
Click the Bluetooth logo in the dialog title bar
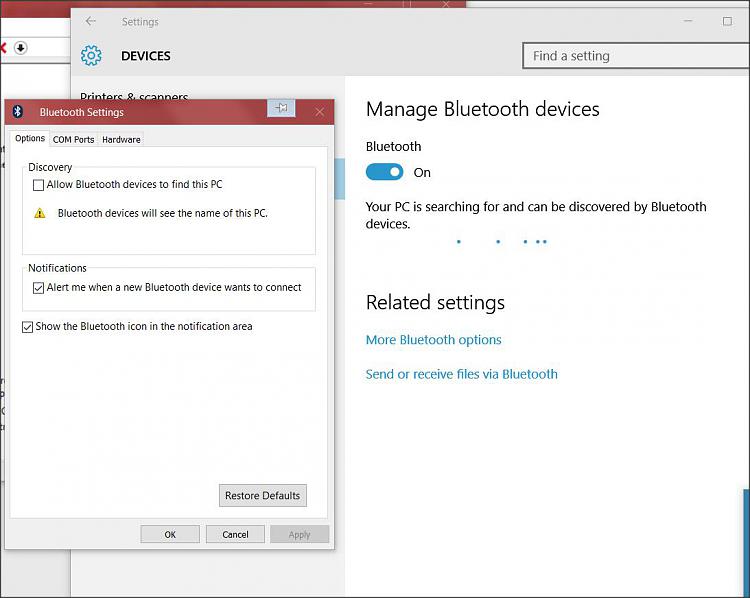pos(18,111)
